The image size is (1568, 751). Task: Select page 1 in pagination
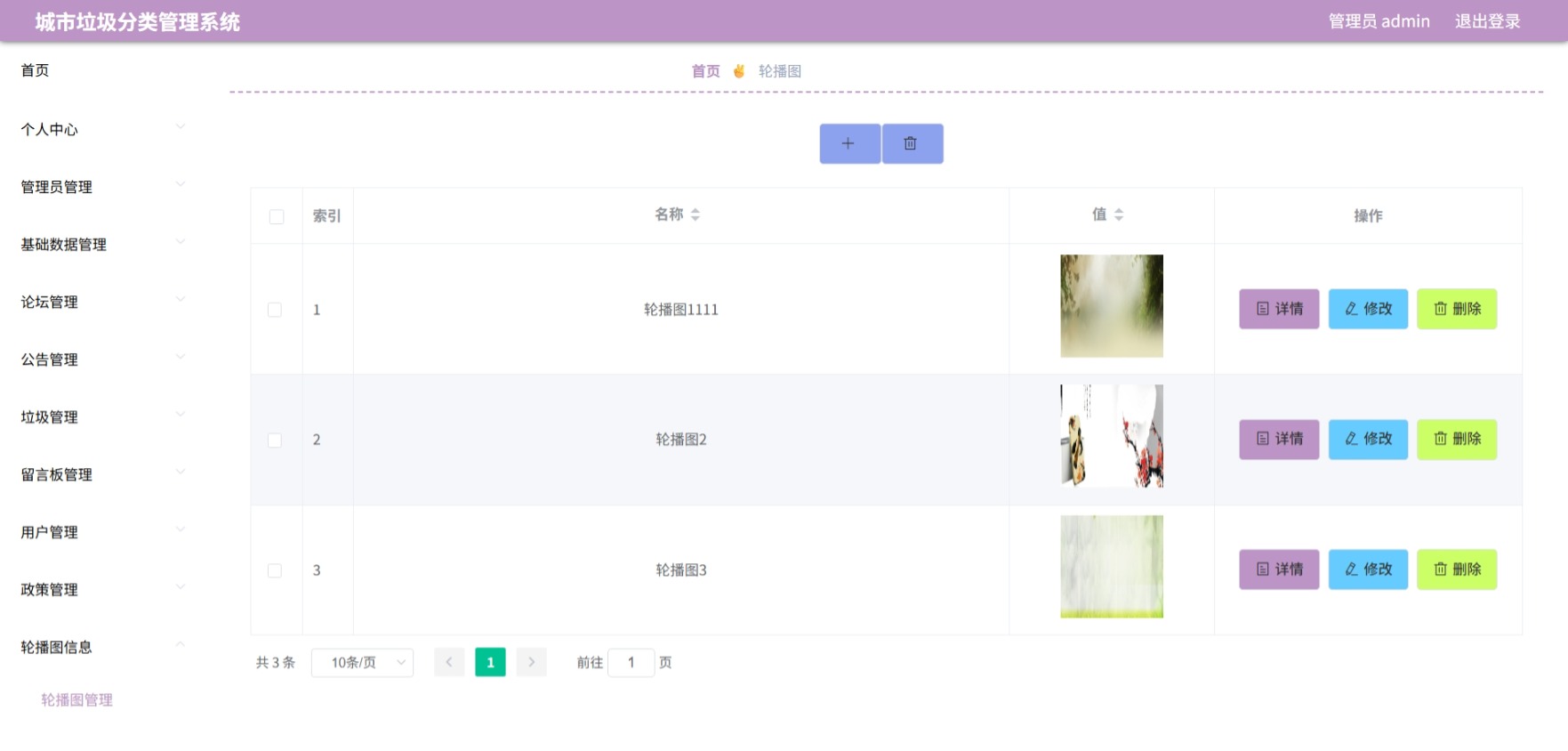pos(490,662)
